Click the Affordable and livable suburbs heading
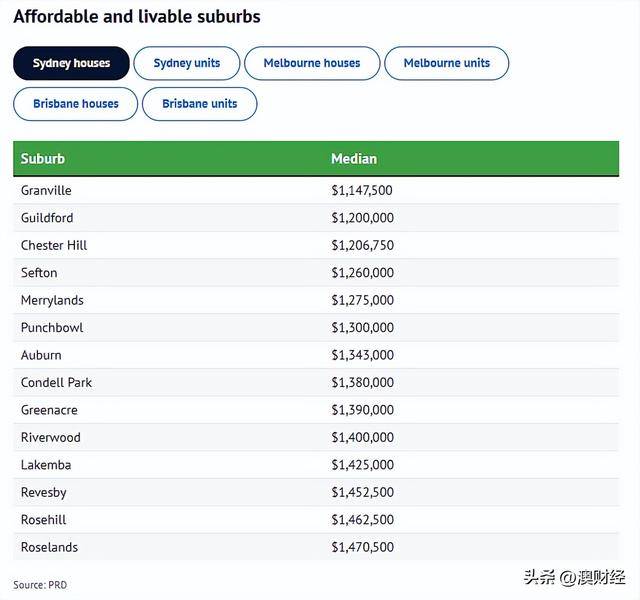 [x=137, y=17]
